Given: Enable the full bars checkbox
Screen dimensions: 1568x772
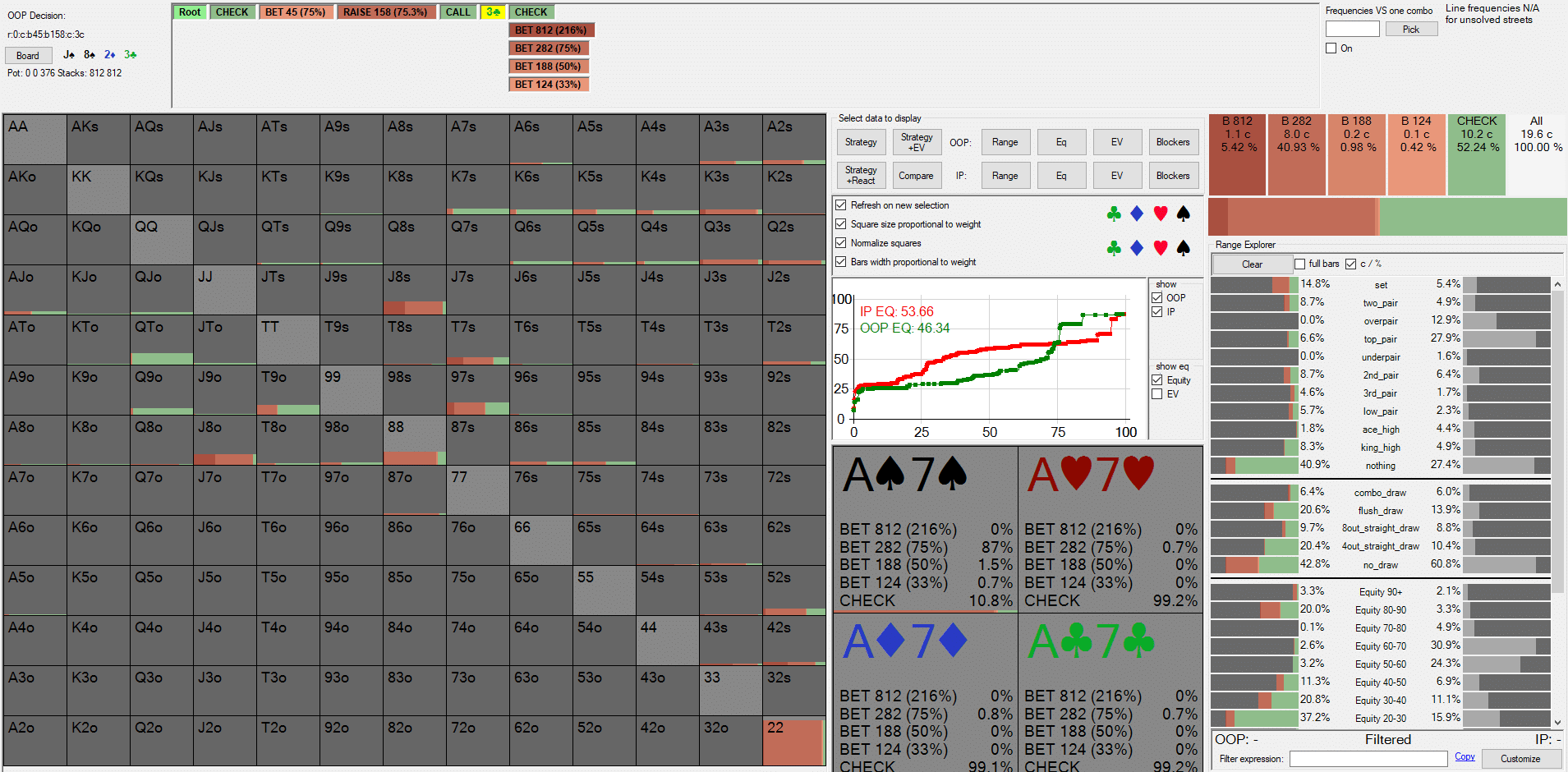Looking at the screenshot, I should click(1299, 264).
